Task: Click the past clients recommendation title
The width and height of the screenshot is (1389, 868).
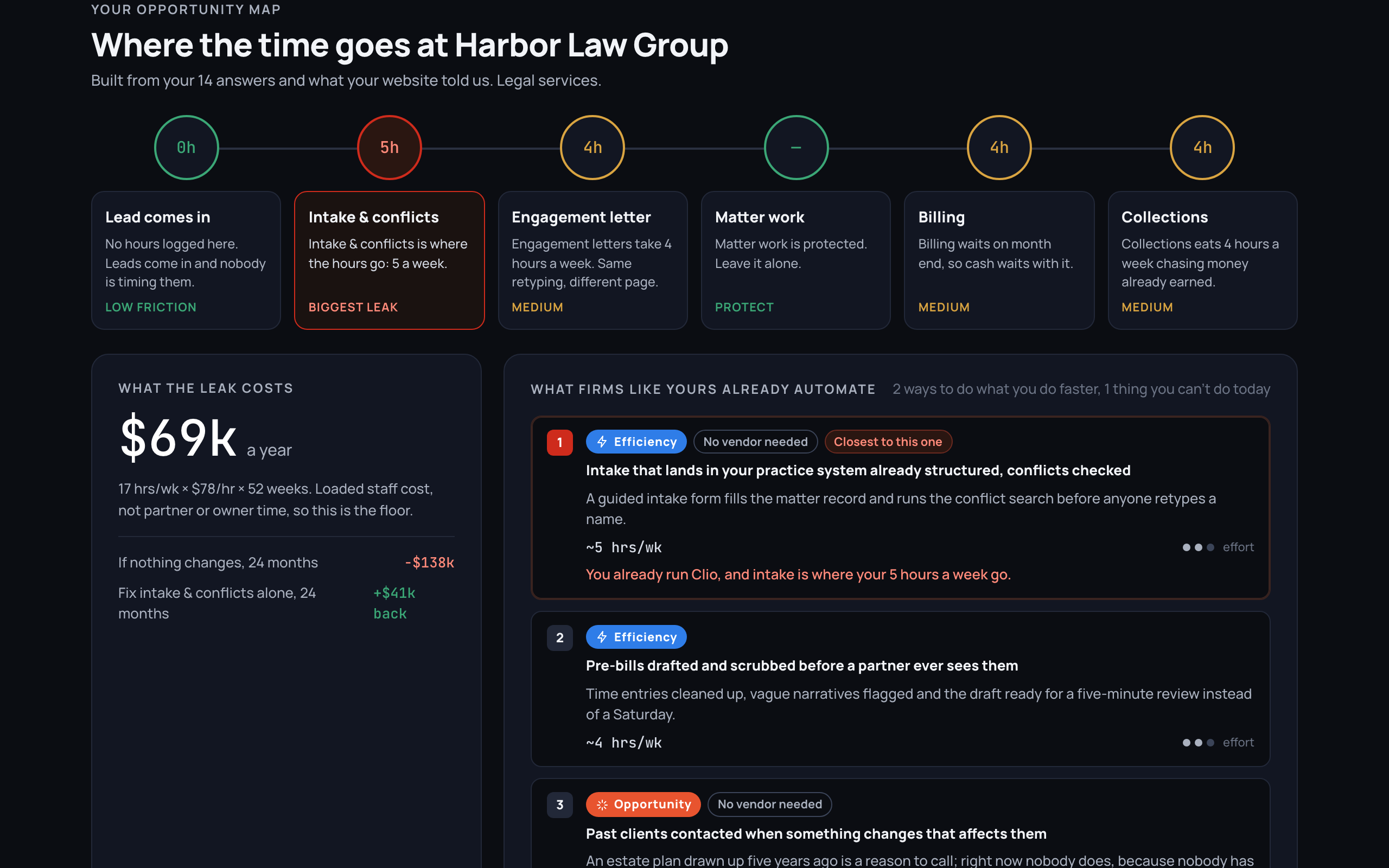Action: pos(816,834)
